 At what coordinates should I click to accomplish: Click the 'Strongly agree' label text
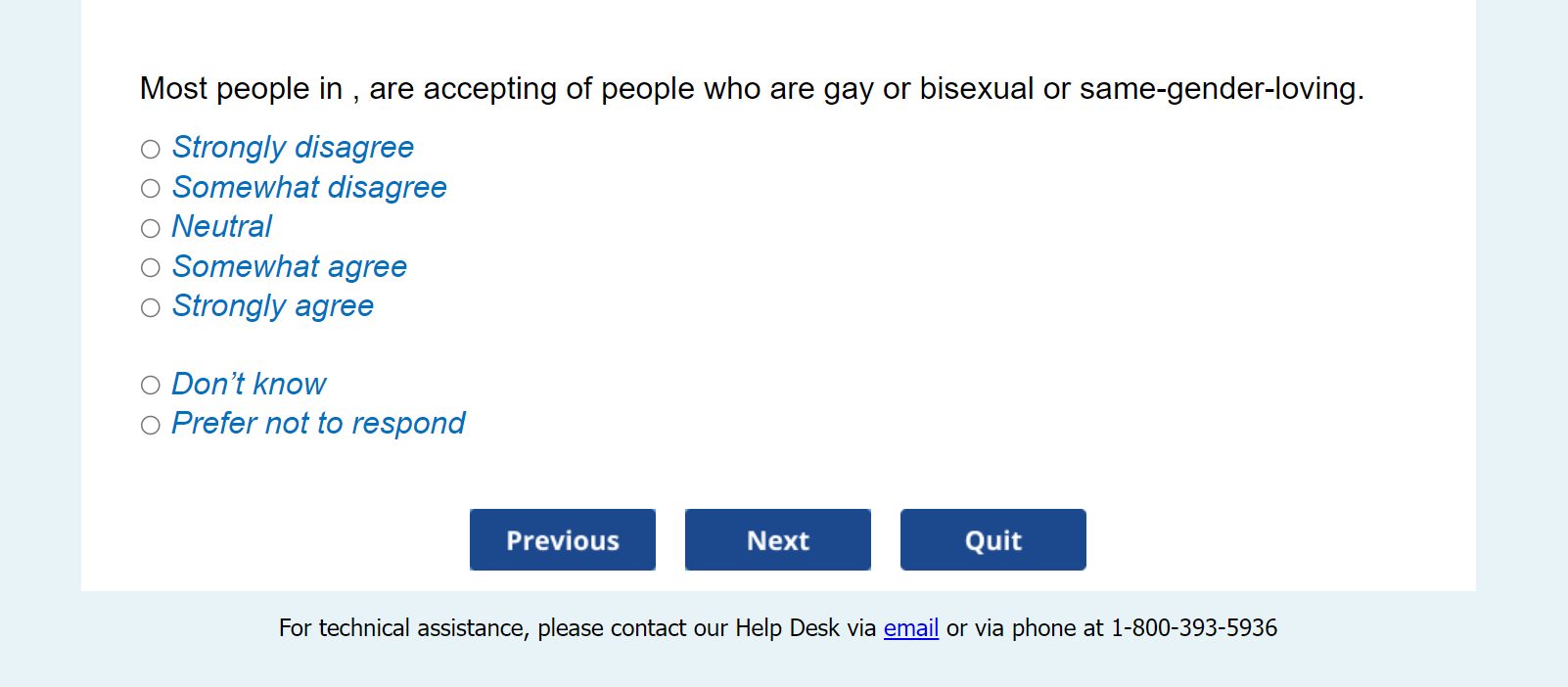click(273, 306)
